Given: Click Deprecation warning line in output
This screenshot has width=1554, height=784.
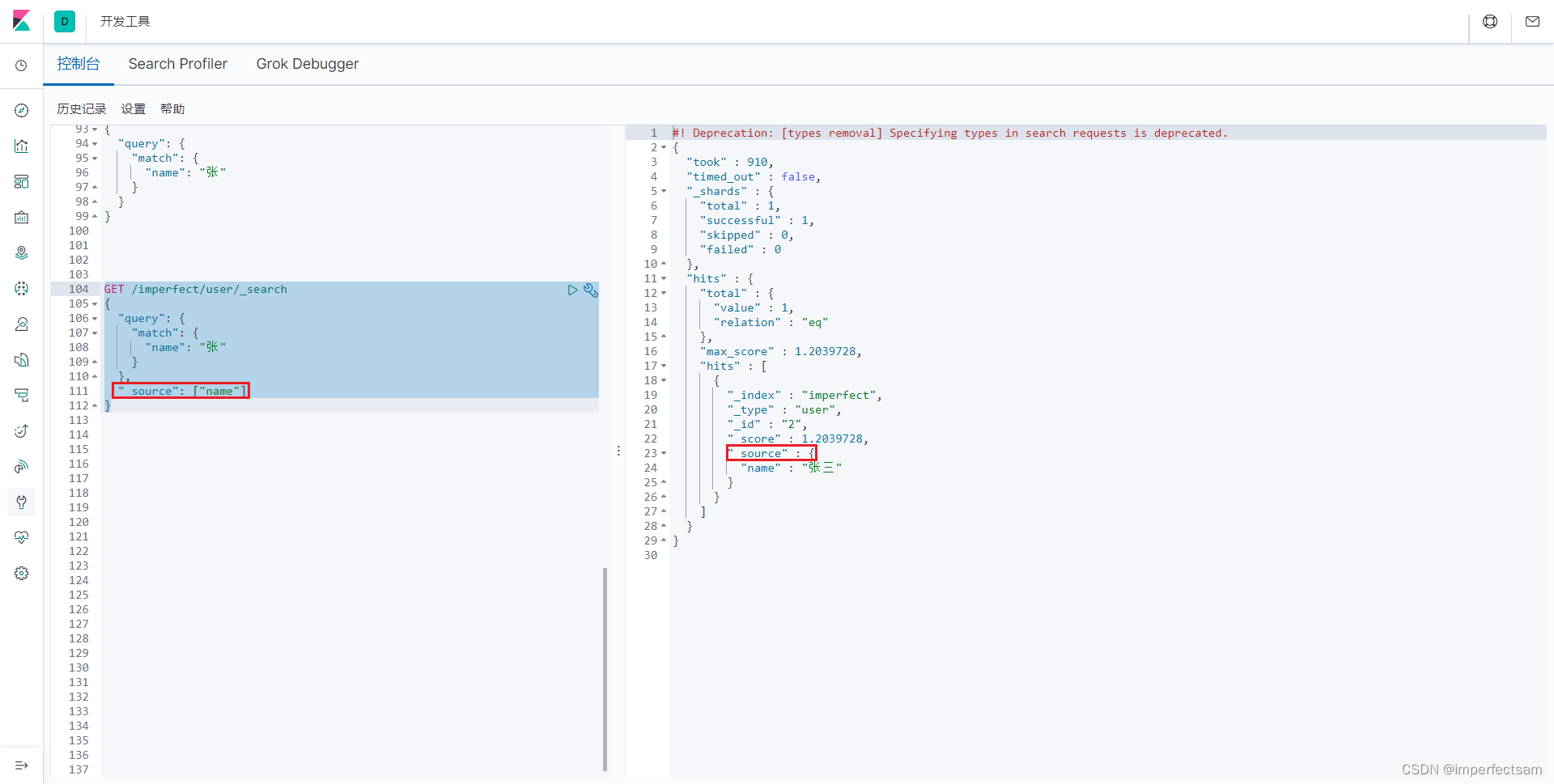Looking at the screenshot, I should point(950,133).
